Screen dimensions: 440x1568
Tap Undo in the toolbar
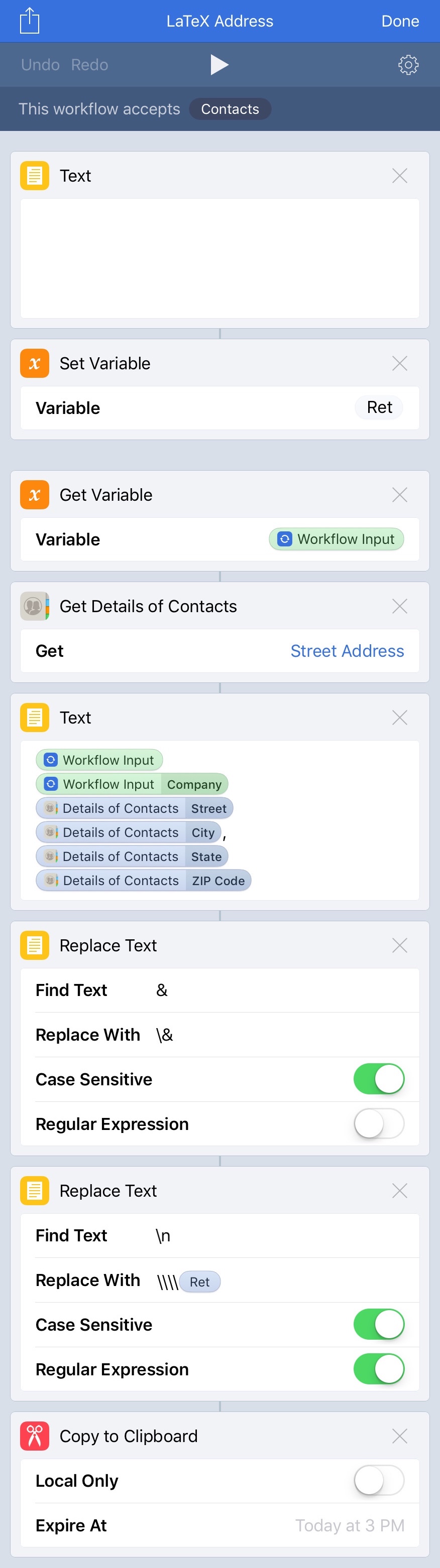click(40, 65)
